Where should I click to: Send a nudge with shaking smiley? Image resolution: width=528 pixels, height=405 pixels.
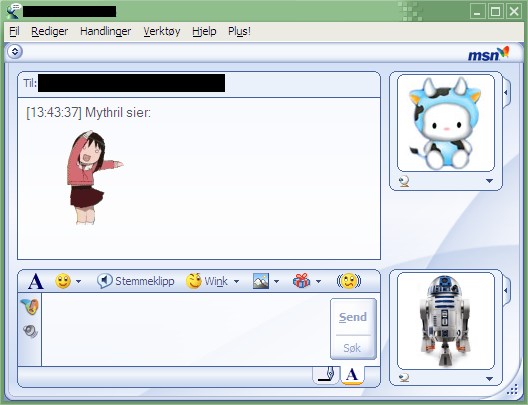pos(349,281)
